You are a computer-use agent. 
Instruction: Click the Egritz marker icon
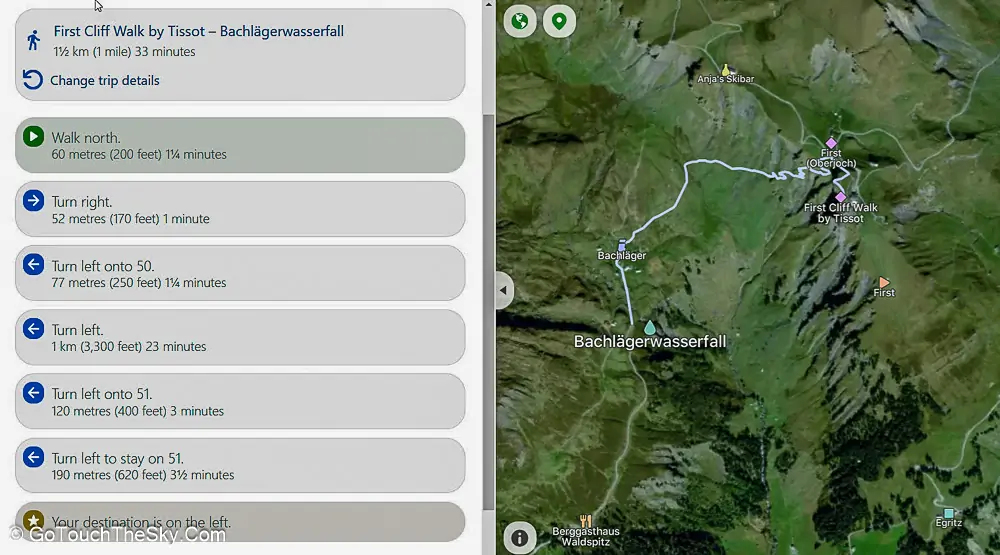[x=948, y=513]
